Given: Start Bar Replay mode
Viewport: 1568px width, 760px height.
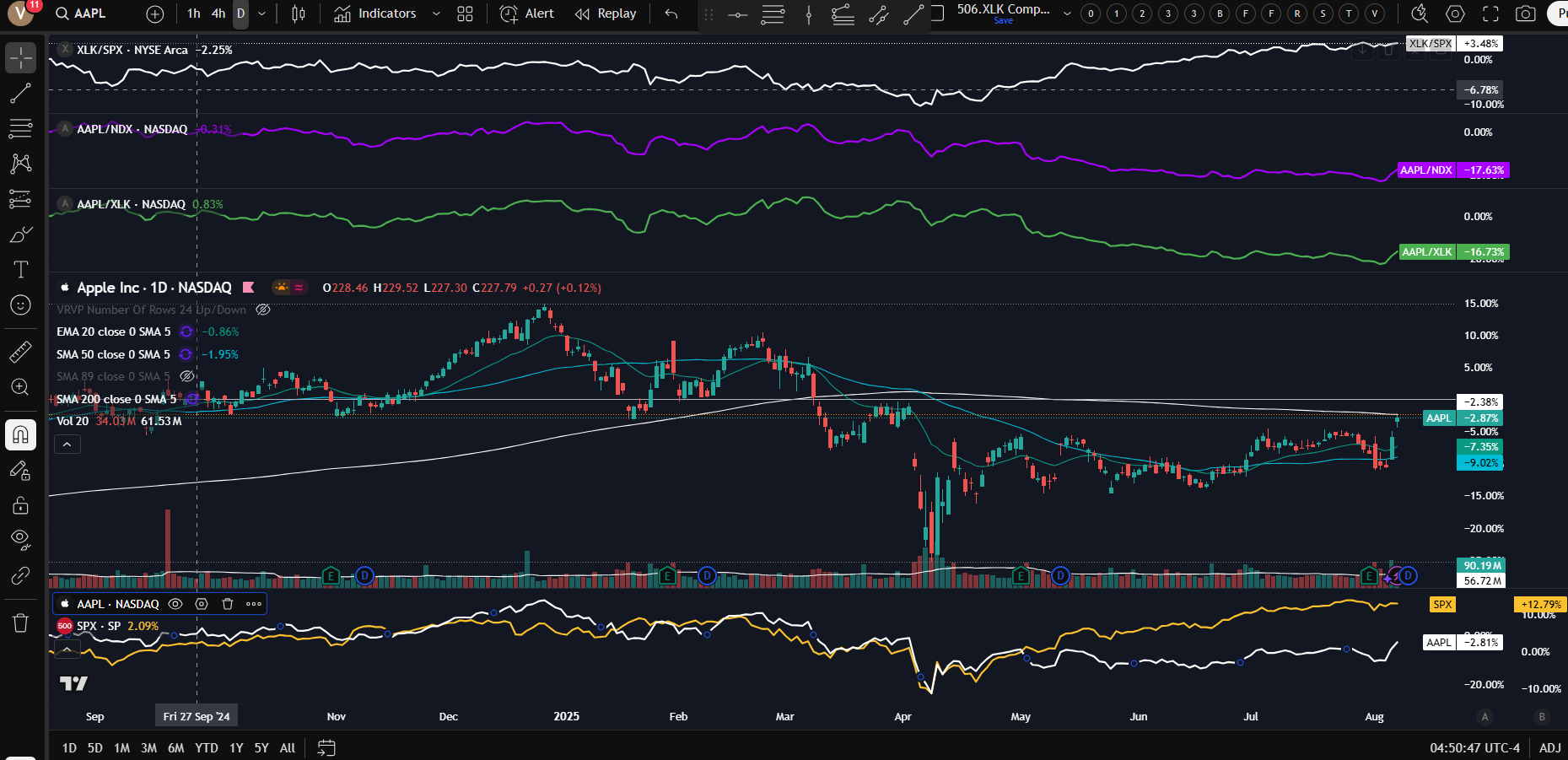Looking at the screenshot, I should coord(606,13).
